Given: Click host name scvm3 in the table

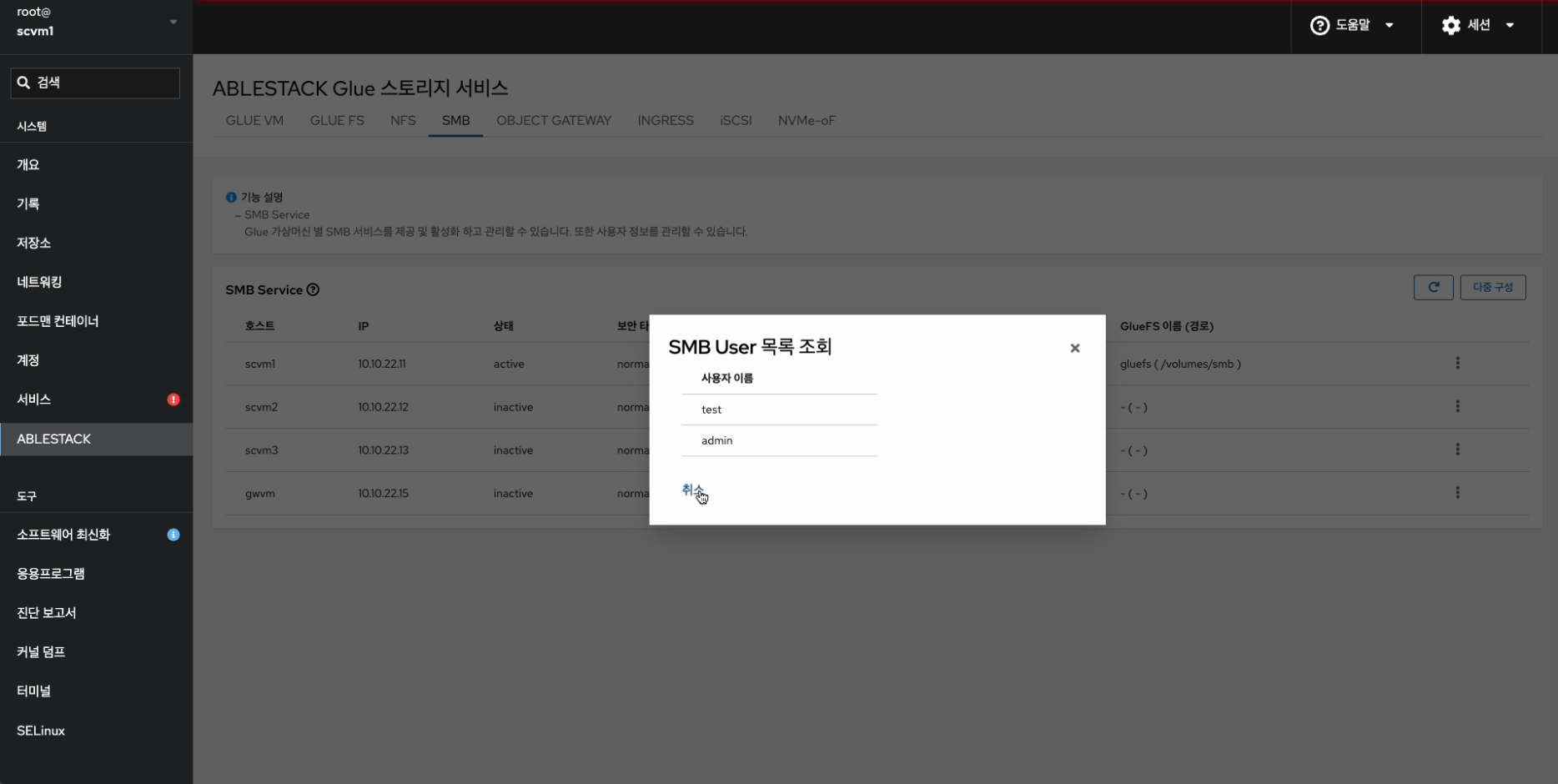Looking at the screenshot, I should point(261,450).
